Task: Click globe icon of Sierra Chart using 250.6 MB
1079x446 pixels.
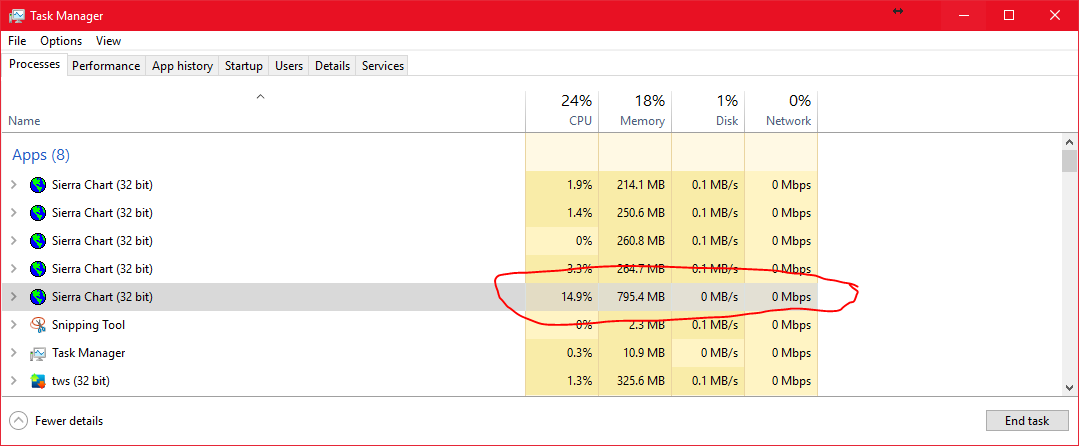Action: coord(38,213)
